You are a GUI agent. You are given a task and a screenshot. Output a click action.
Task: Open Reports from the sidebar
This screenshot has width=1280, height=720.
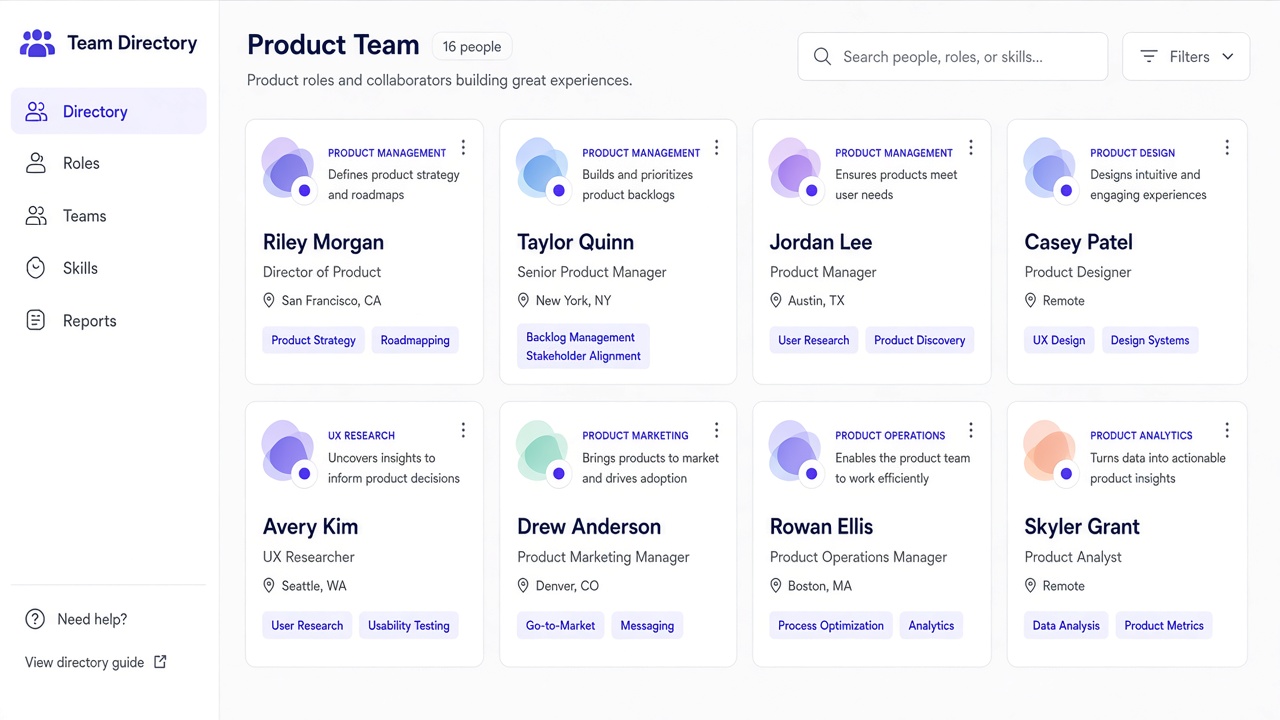tap(109, 321)
